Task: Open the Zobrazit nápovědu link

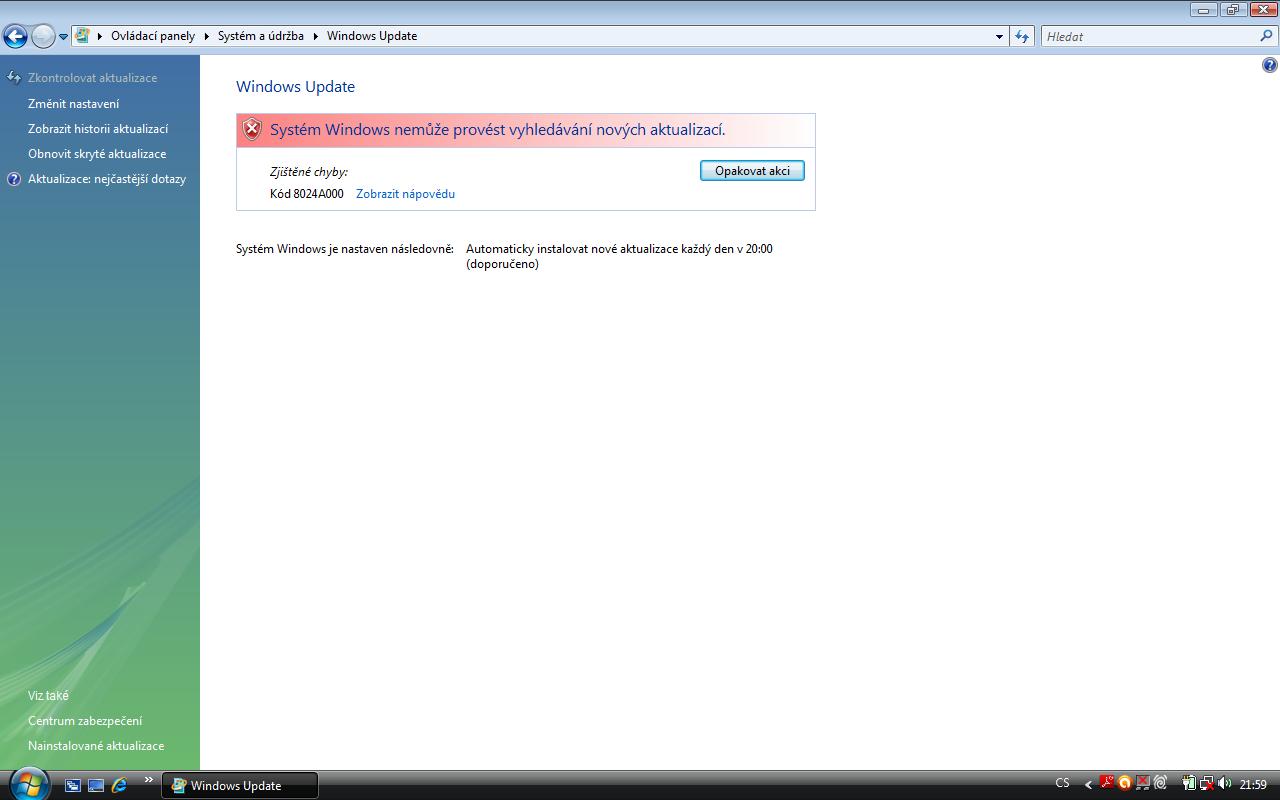Action: pos(405,194)
